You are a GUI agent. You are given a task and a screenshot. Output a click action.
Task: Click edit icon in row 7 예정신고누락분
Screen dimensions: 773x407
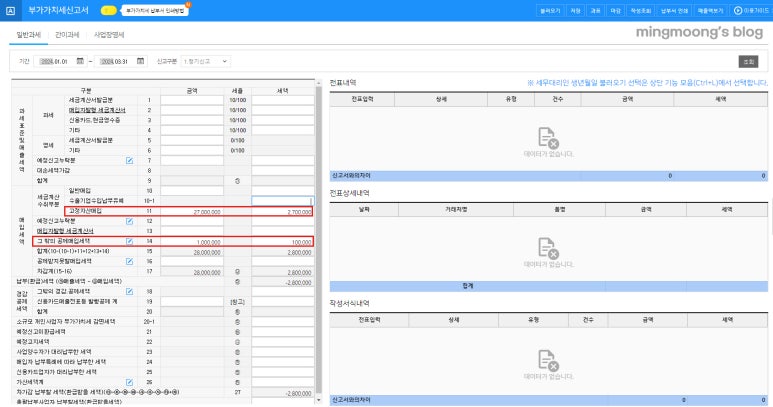tap(129, 161)
